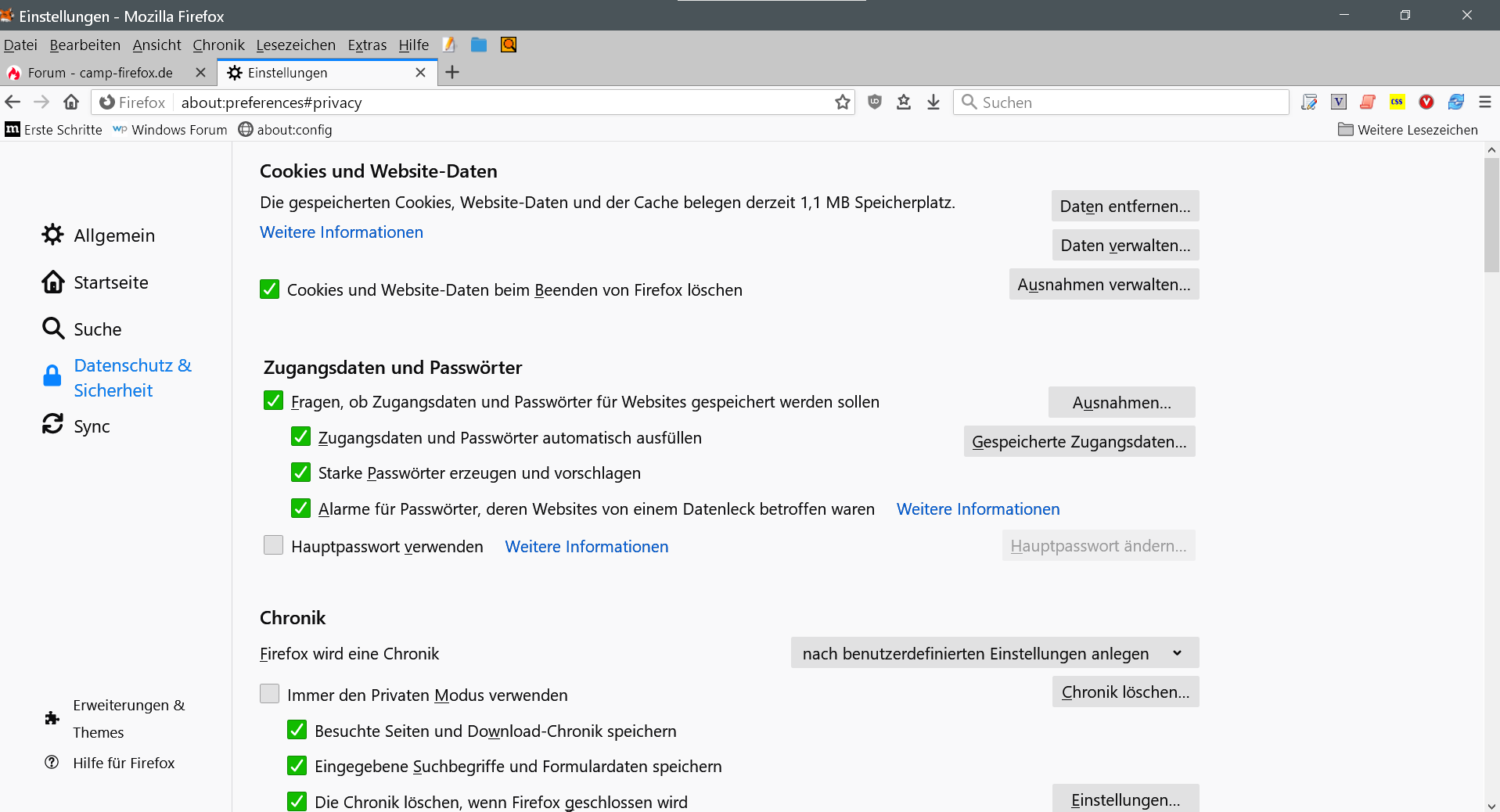The height and width of the screenshot is (812, 1500).
Task: Open Gespeicherte Zugangsdaten... button
Action: click(1079, 442)
